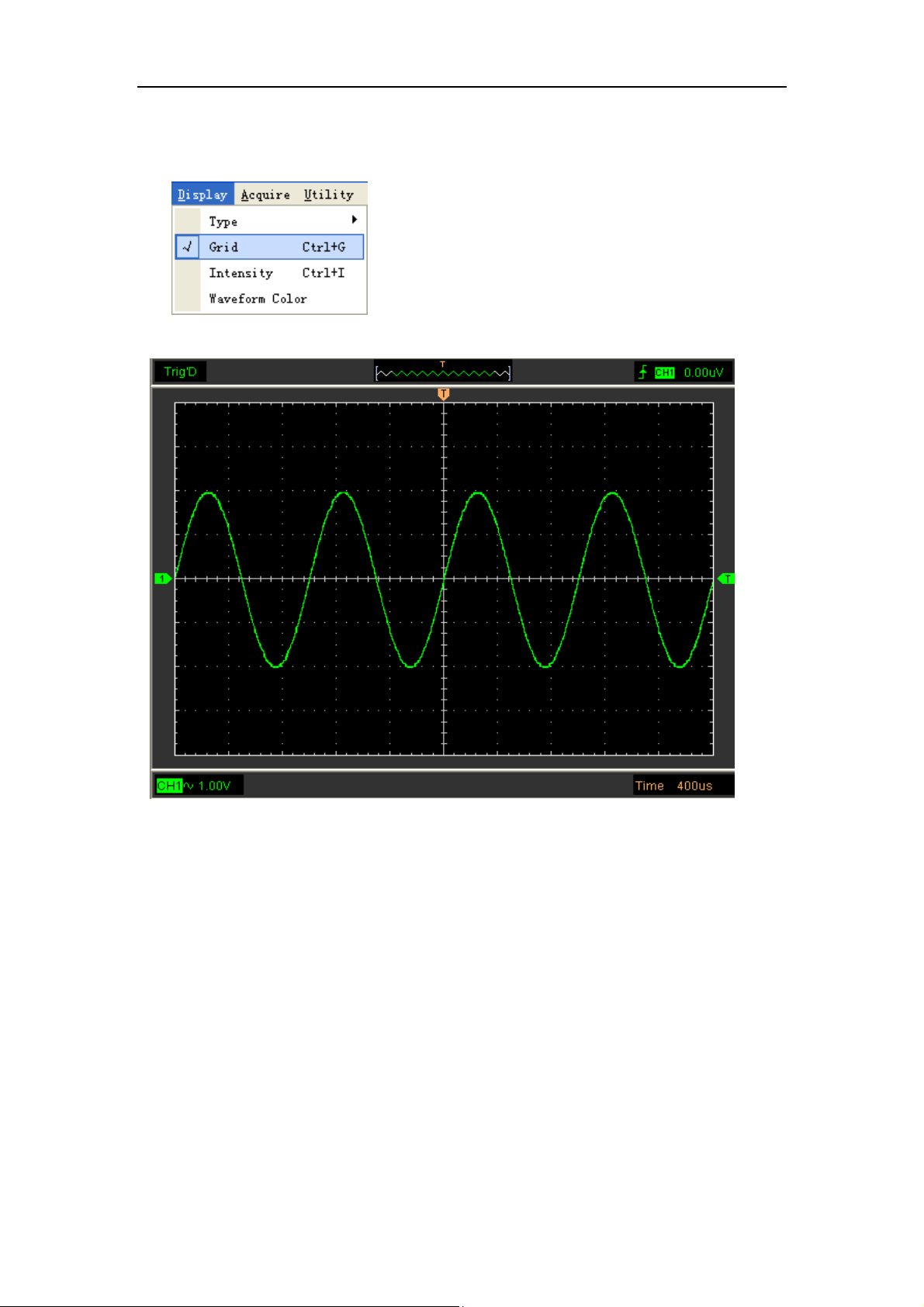Click the Type submenu arrow
The width and height of the screenshot is (924, 1307).
pyautogui.click(x=355, y=220)
